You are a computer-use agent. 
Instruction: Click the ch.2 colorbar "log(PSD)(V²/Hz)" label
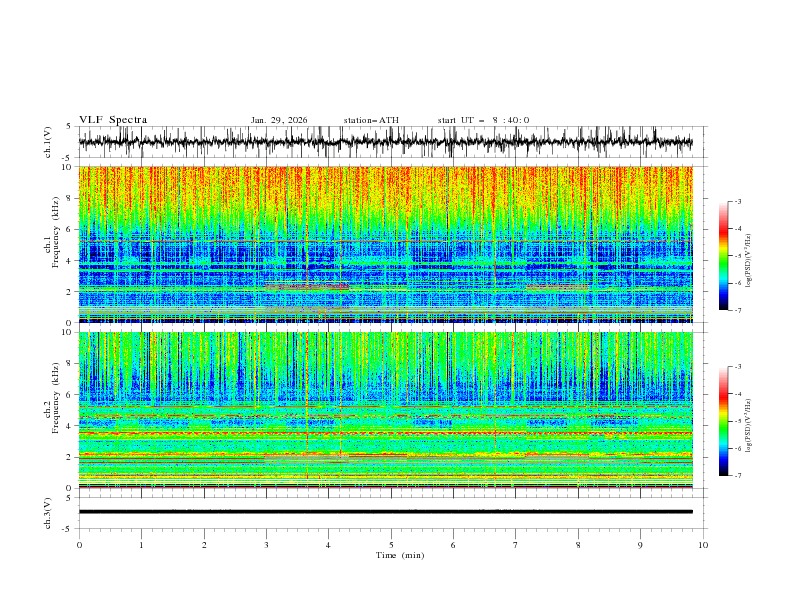pos(748,426)
